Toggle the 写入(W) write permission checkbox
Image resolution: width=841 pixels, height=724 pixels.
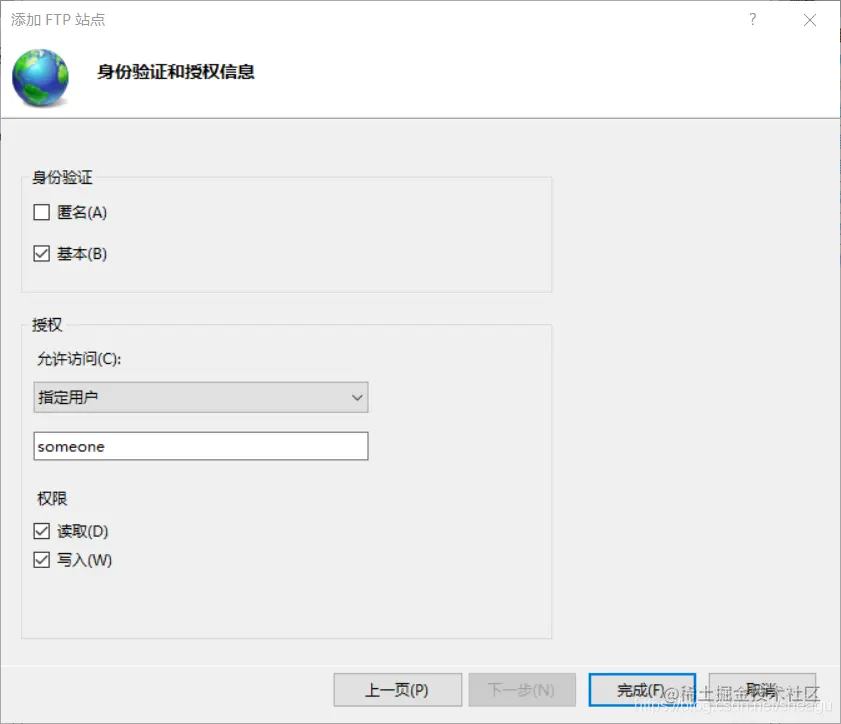pyautogui.click(x=42, y=560)
